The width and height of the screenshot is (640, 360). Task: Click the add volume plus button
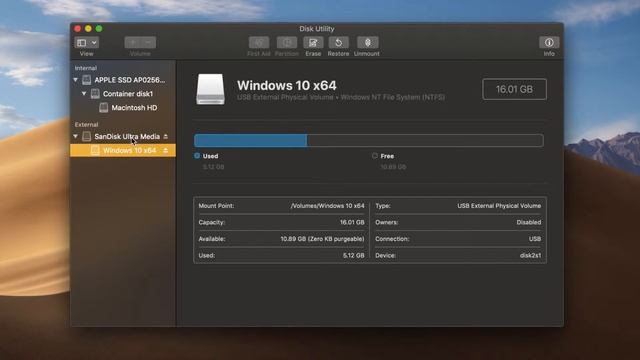tap(133, 42)
